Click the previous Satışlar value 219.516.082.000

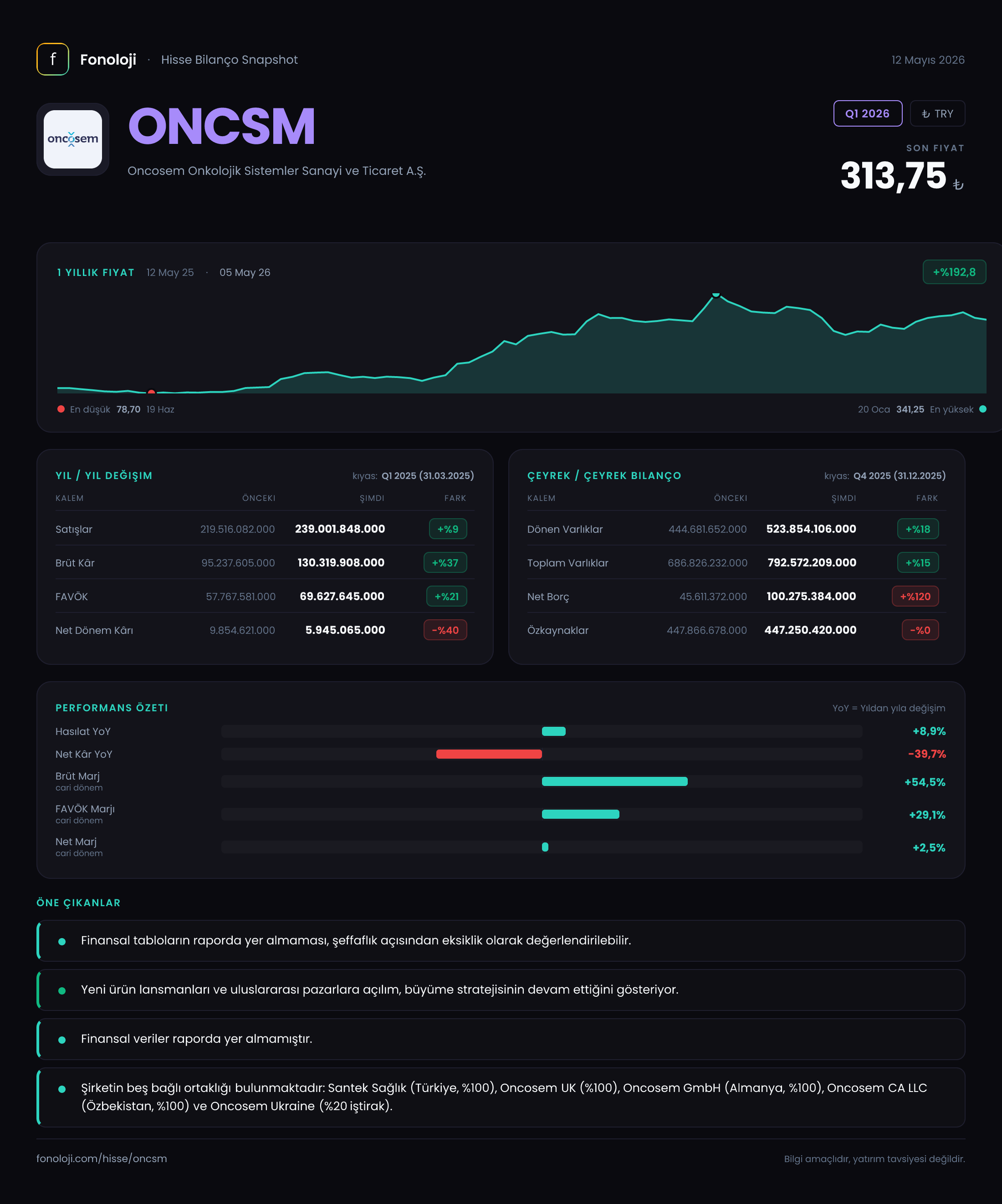tap(237, 529)
